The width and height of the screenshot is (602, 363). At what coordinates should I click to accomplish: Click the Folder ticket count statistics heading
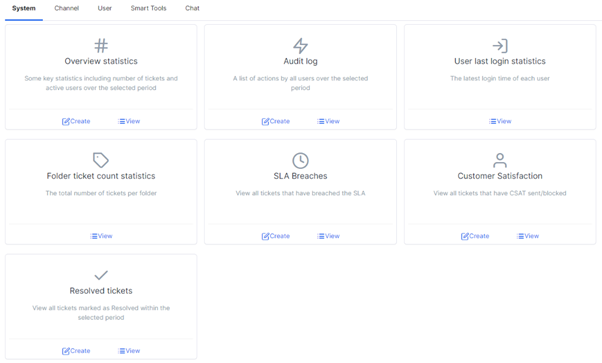click(x=101, y=176)
